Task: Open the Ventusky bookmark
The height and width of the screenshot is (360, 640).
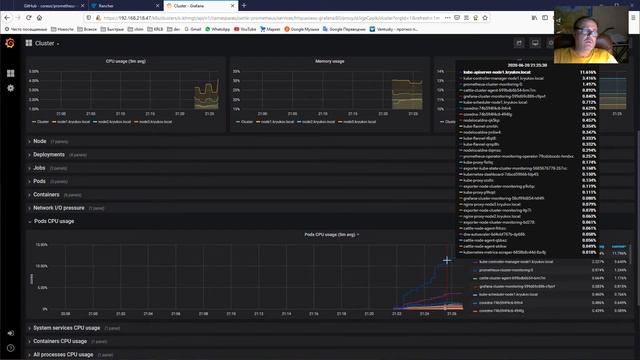Action: point(394,29)
